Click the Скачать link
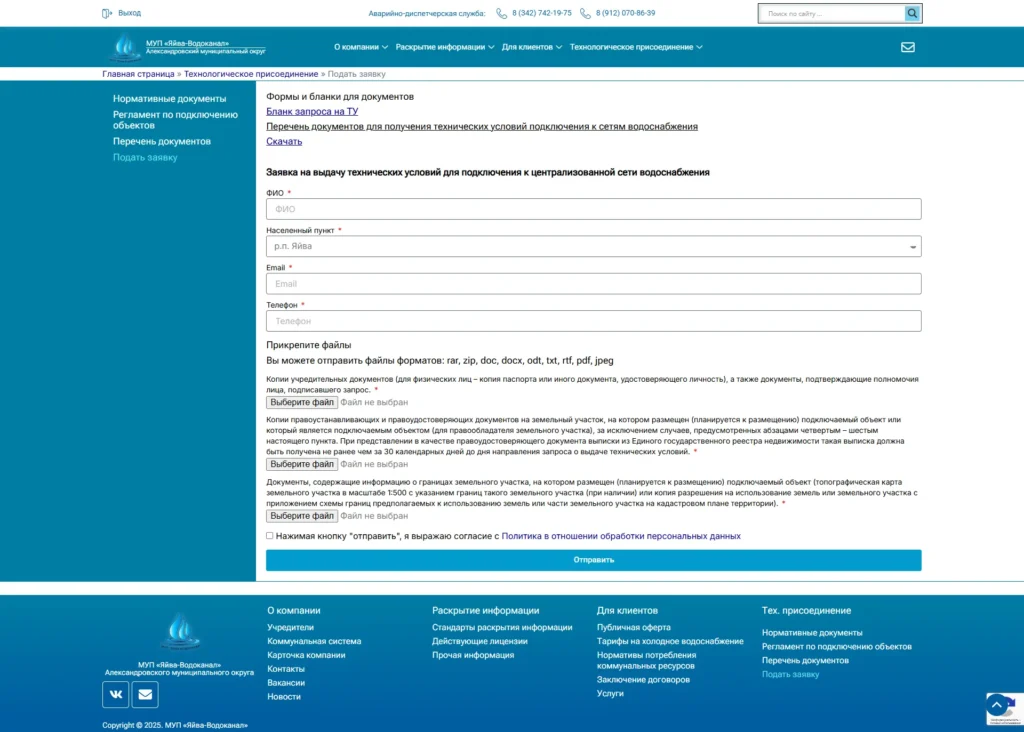 coord(283,141)
